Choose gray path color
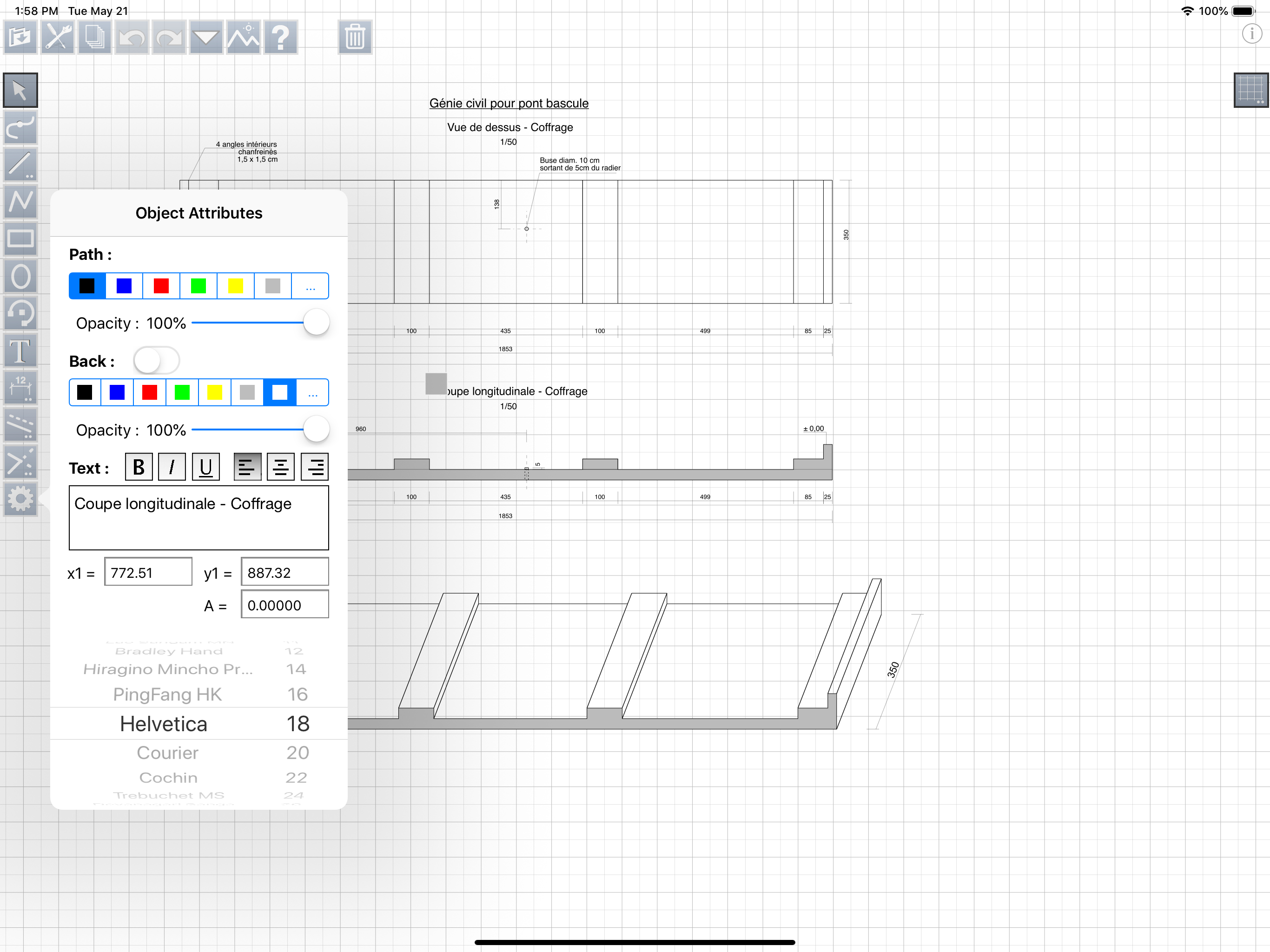Screen dimensions: 1270x952 point(273,286)
